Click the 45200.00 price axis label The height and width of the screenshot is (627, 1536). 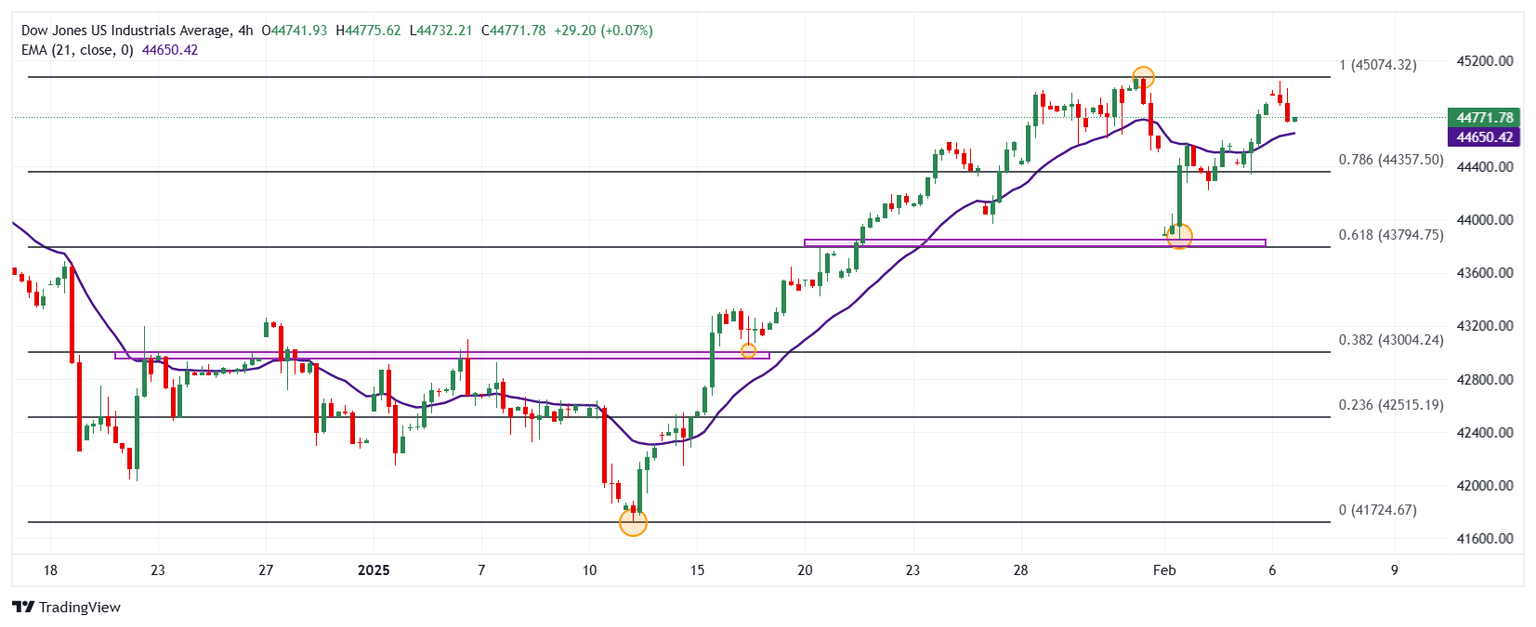coord(1483,61)
